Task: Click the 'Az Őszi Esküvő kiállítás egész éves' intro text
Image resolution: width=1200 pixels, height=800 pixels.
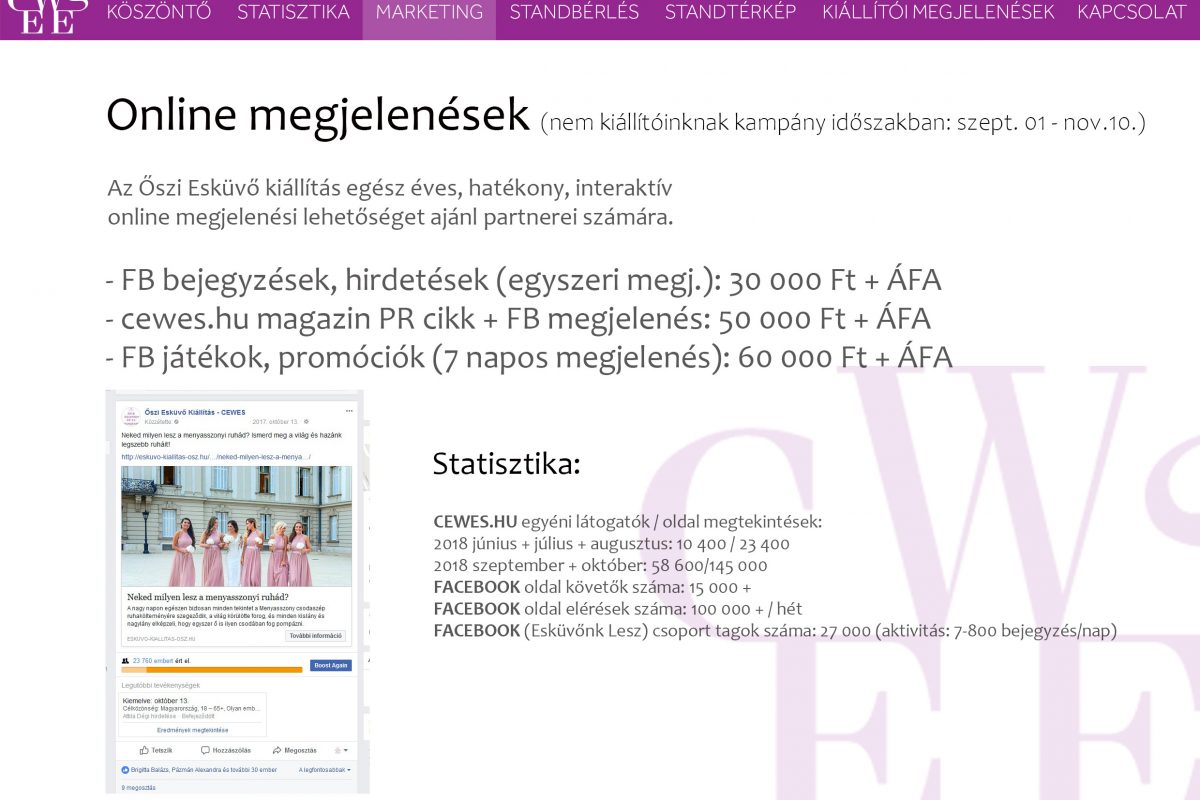Action: click(390, 202)
